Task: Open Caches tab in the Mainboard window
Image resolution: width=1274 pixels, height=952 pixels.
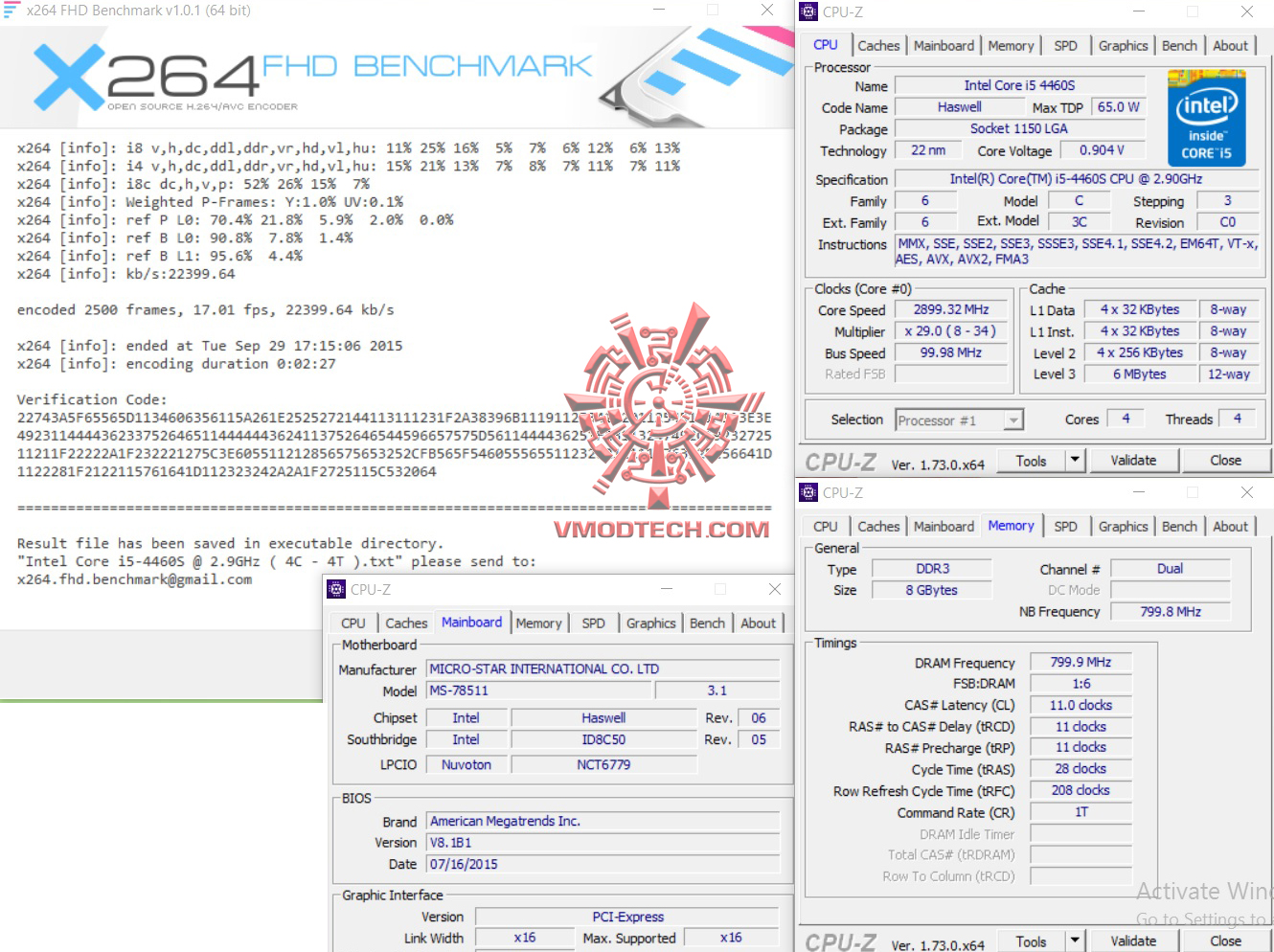Action: 406,623
